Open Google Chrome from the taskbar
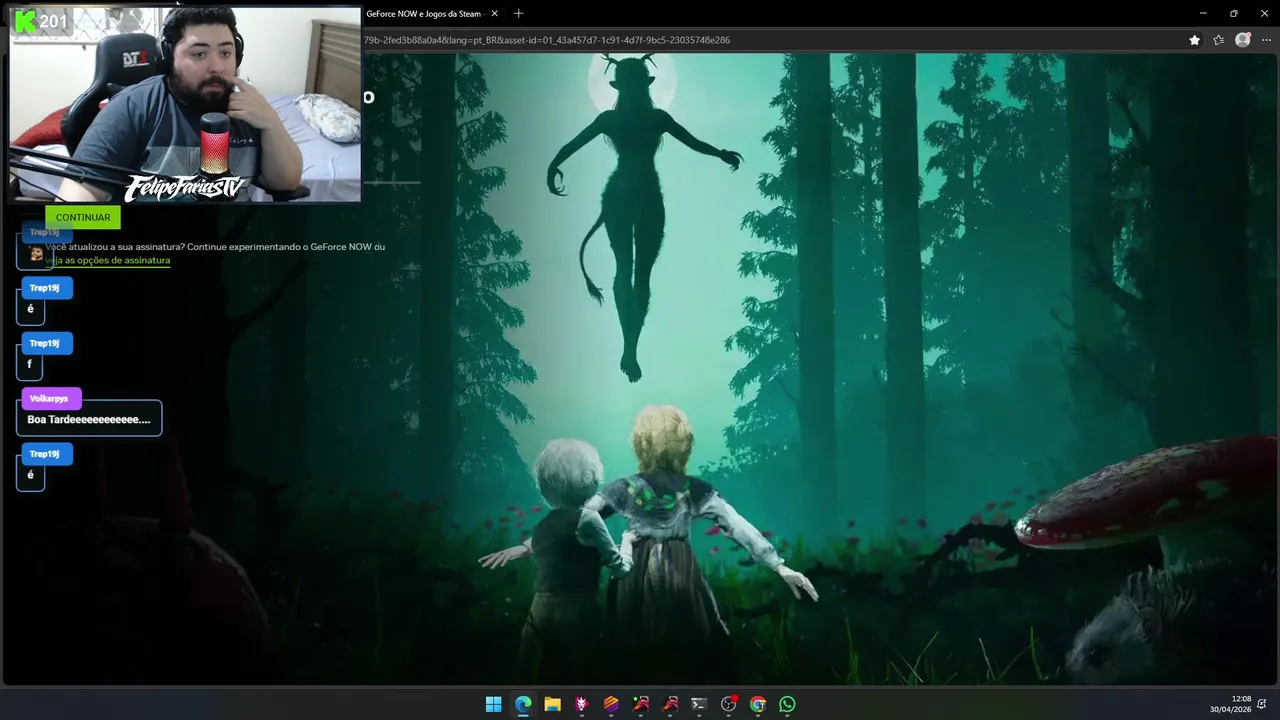 point(758,704)
